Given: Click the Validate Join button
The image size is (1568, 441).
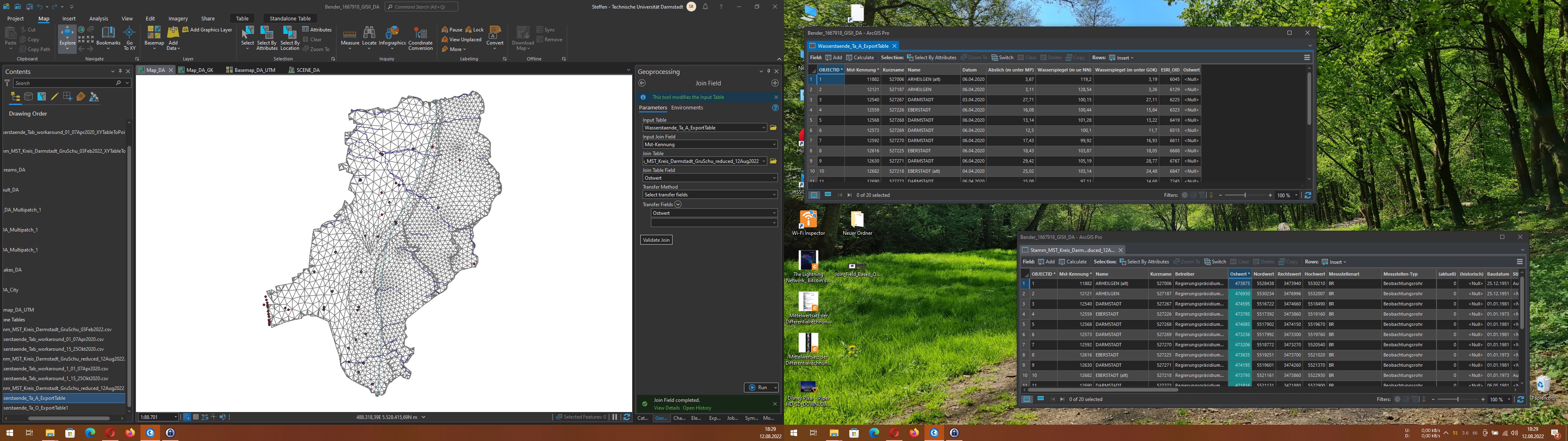Looking at the screenshot, I should click(656, 240).
